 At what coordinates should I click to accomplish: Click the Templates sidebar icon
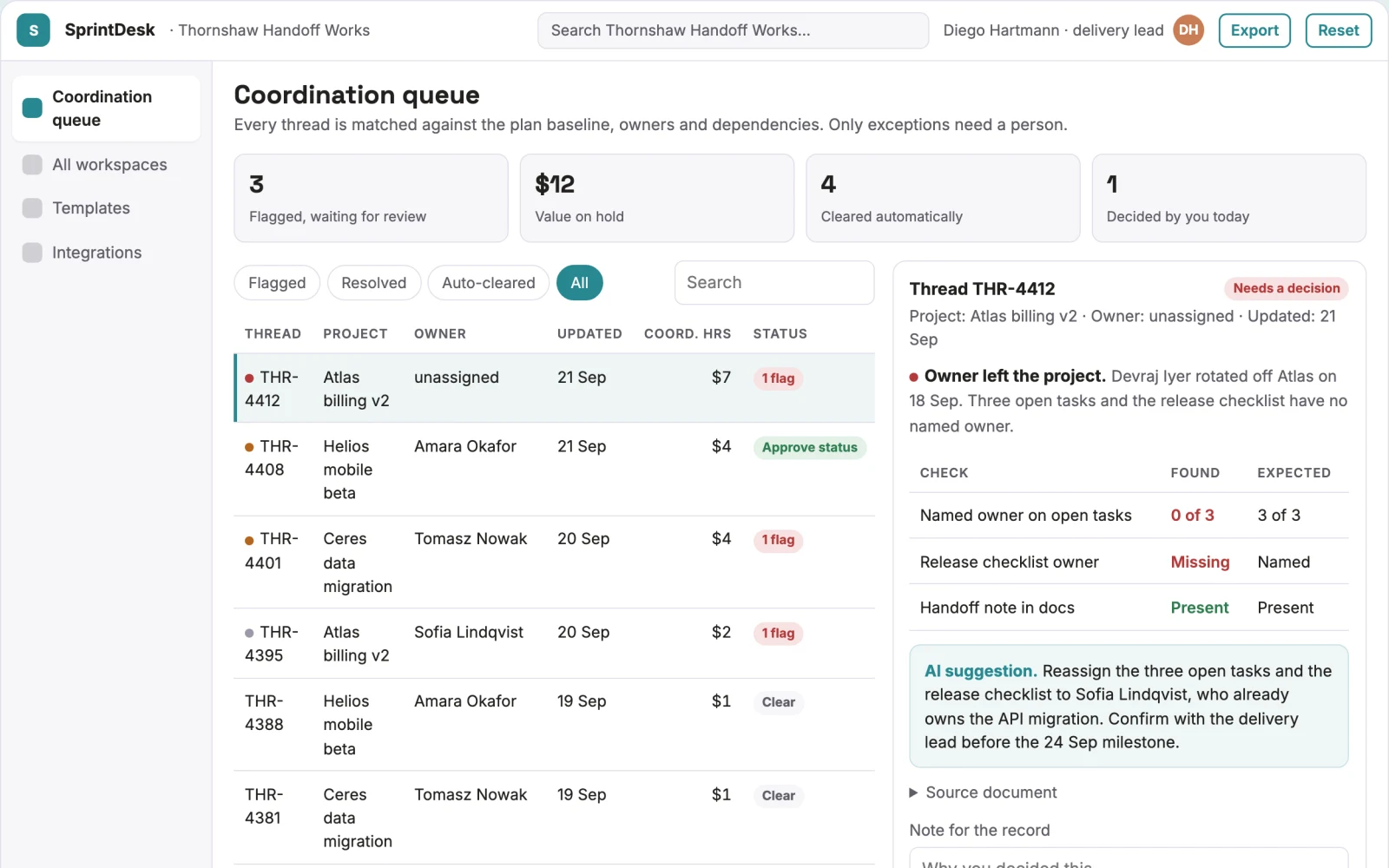click(32, 208)
